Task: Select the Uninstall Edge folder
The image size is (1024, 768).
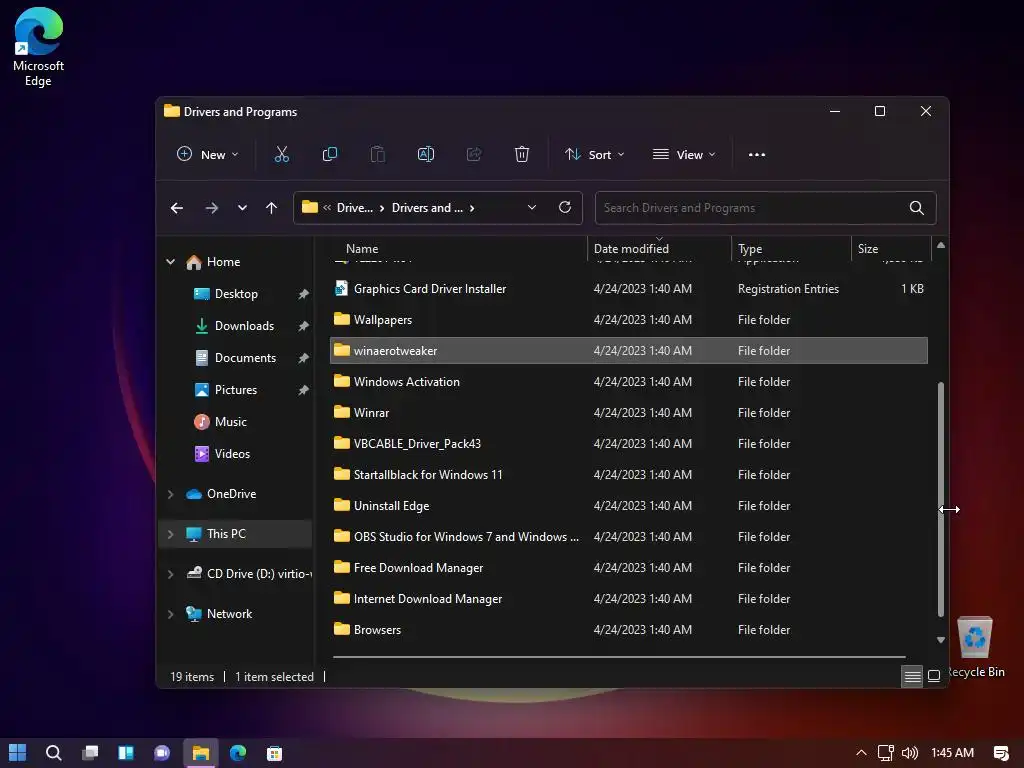Action: click(628, 506)
